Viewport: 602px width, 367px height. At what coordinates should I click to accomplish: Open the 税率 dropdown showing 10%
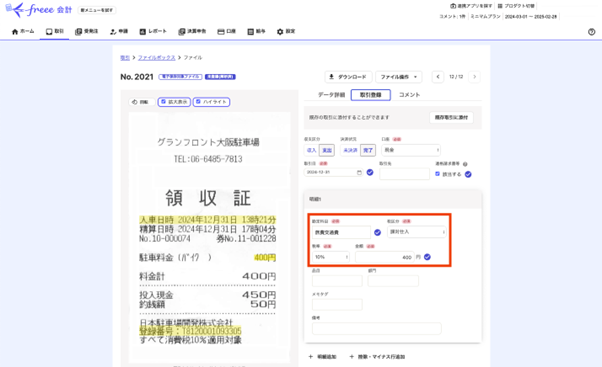331,257
